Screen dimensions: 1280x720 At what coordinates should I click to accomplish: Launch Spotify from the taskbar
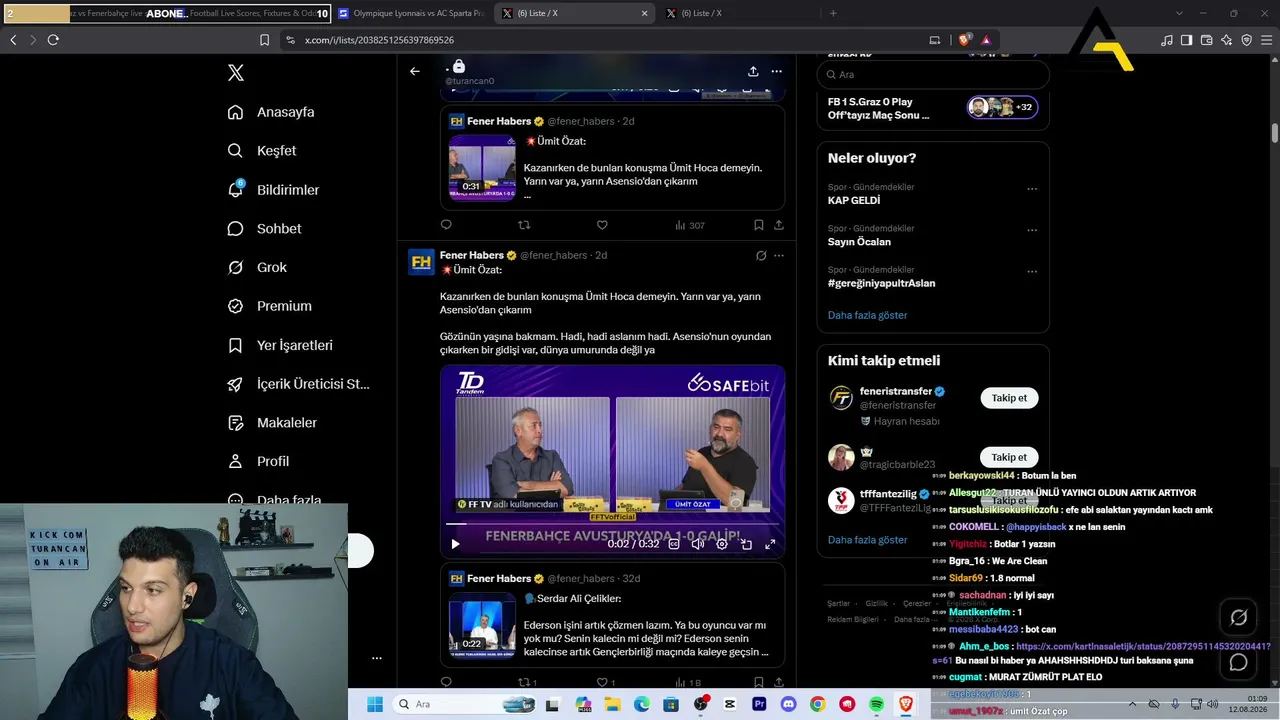click(877, 705)
